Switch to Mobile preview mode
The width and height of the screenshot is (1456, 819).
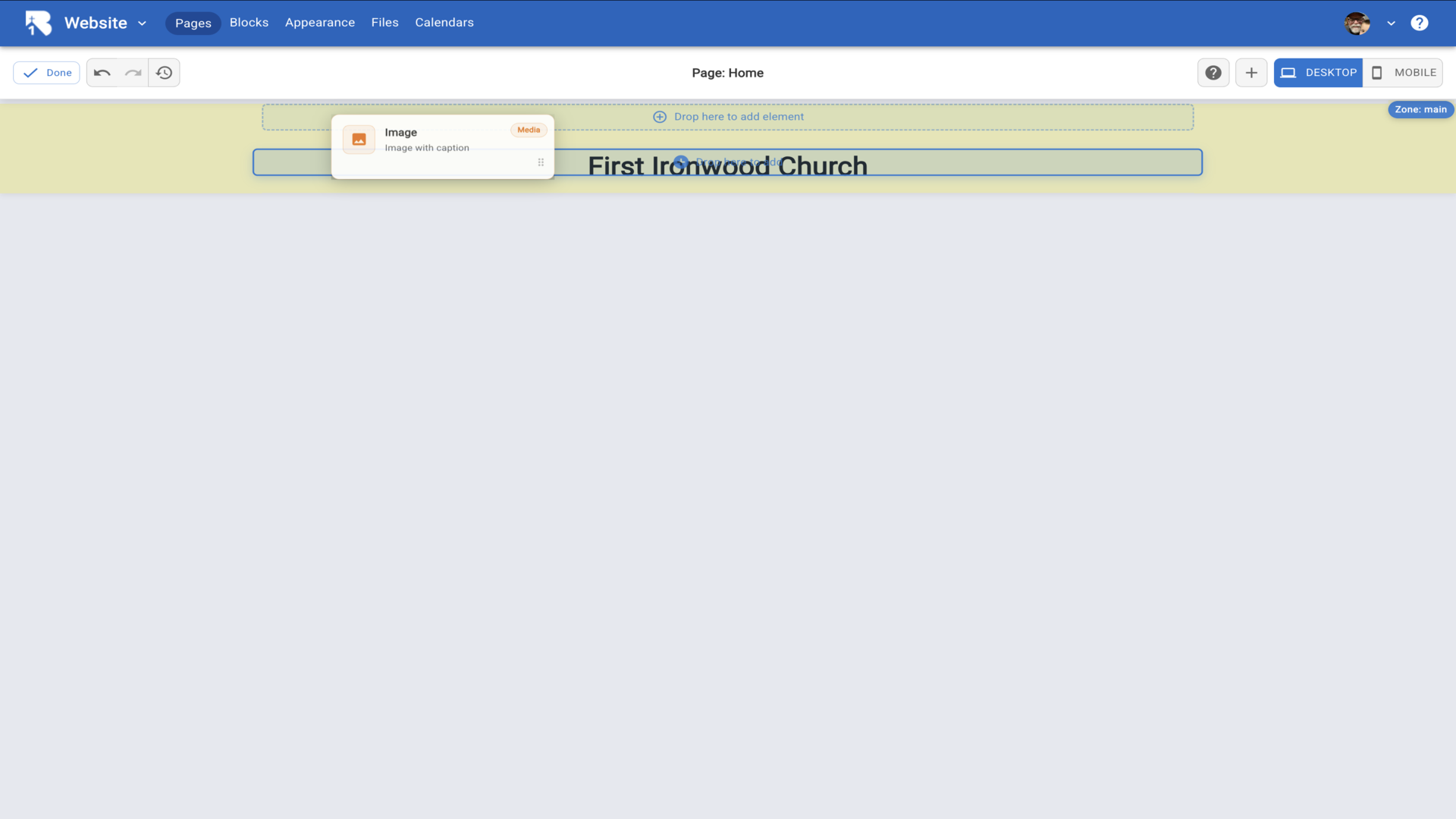click(x=1403, y=73)
